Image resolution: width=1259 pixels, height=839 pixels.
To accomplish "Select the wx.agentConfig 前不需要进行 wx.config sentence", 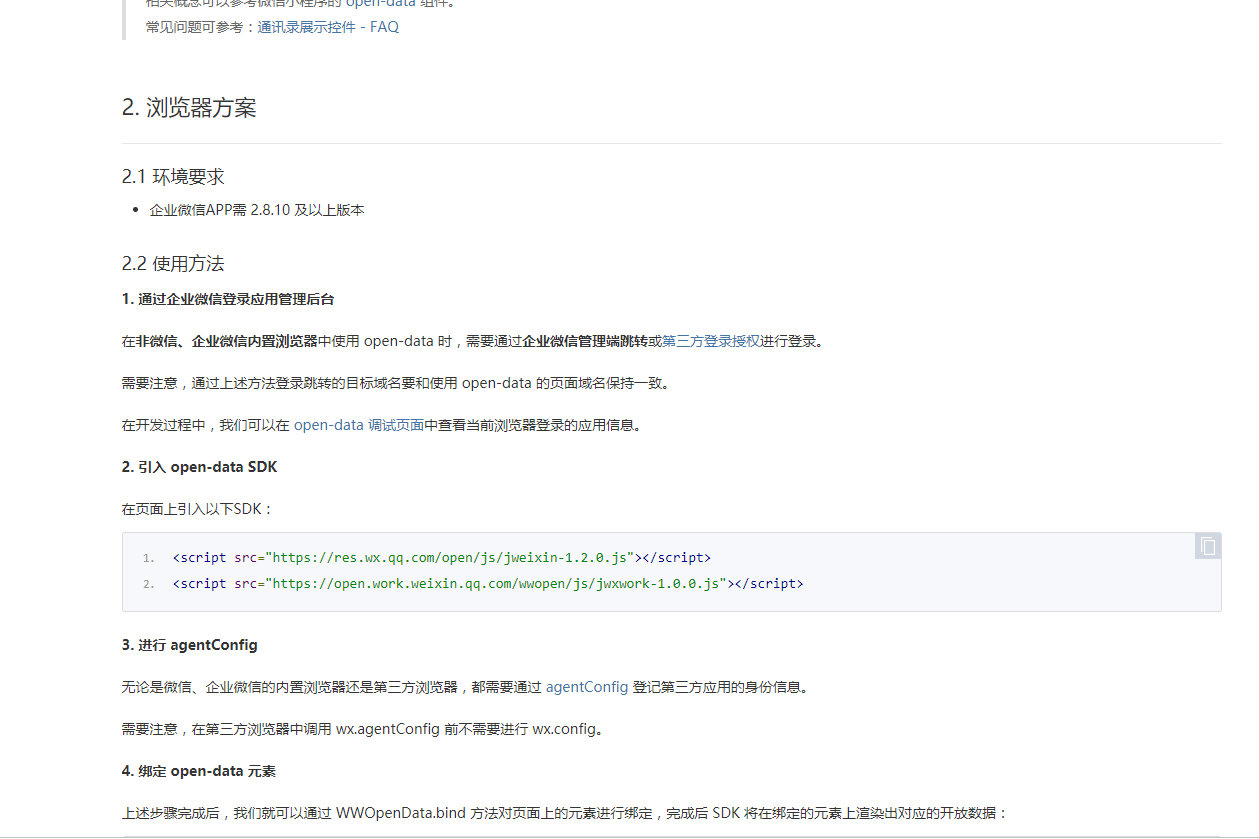I will [363, 729].
